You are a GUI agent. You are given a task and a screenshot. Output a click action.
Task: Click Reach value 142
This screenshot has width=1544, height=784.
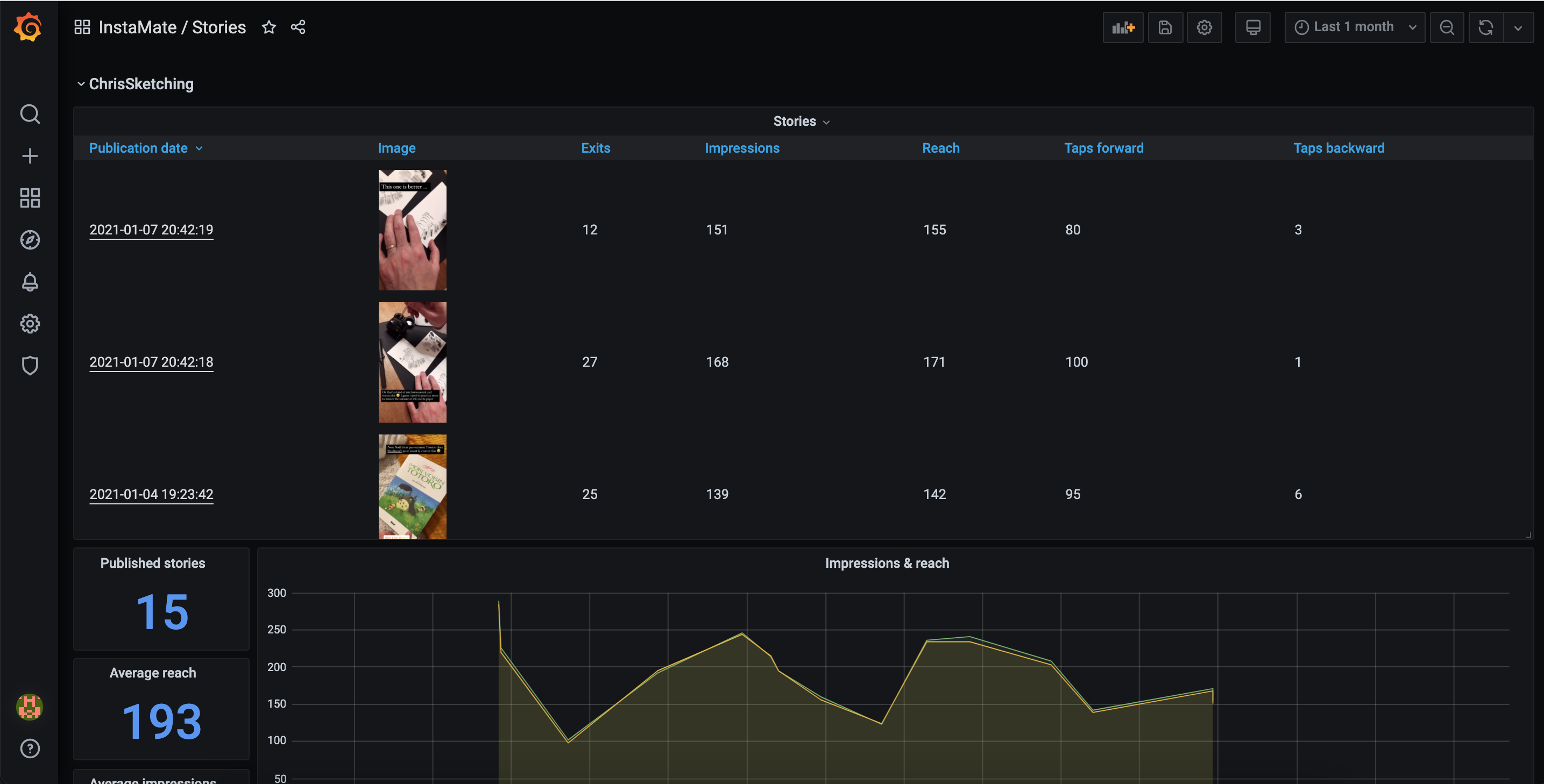coord(934,495)
